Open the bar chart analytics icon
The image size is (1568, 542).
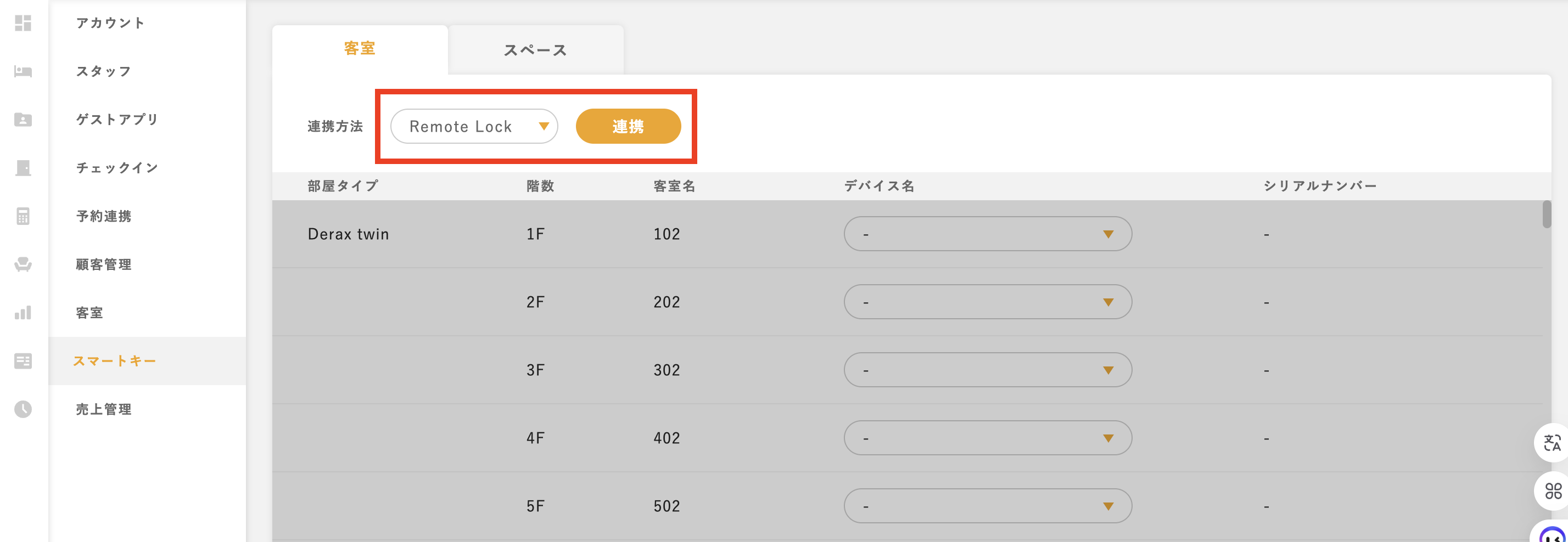click(x=23, y=313)
